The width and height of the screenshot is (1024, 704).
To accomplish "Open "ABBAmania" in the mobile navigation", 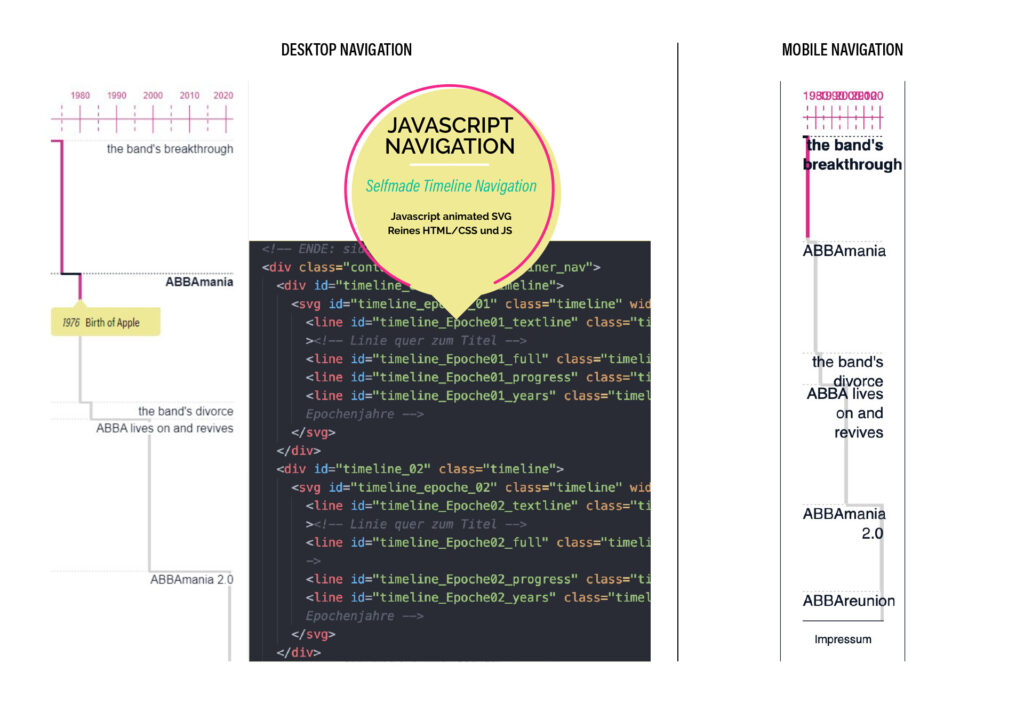I will coord(842,251).
